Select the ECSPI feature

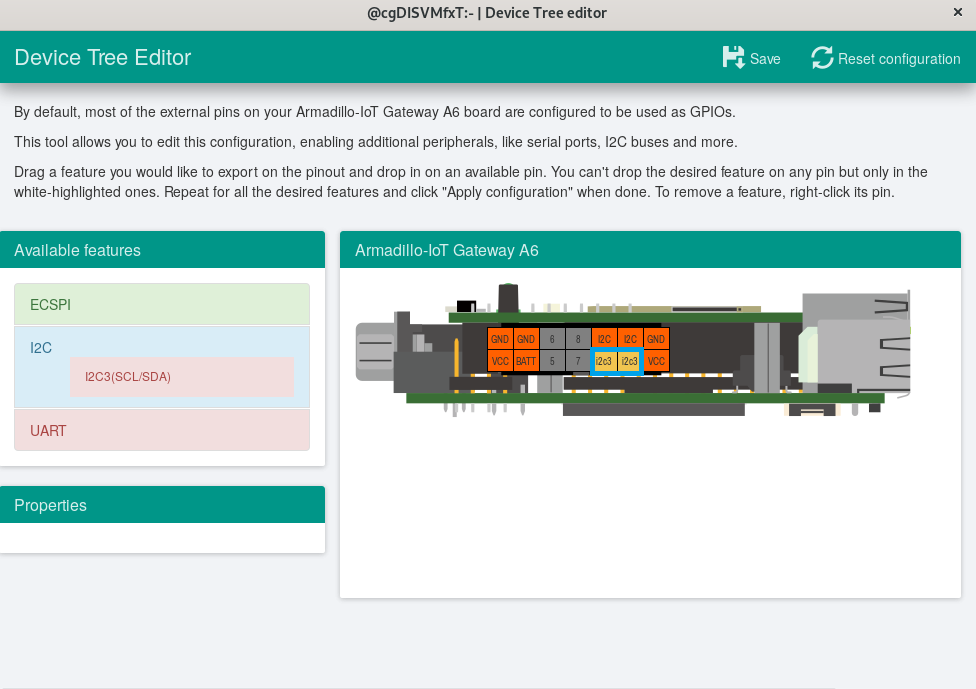(162, 304)
